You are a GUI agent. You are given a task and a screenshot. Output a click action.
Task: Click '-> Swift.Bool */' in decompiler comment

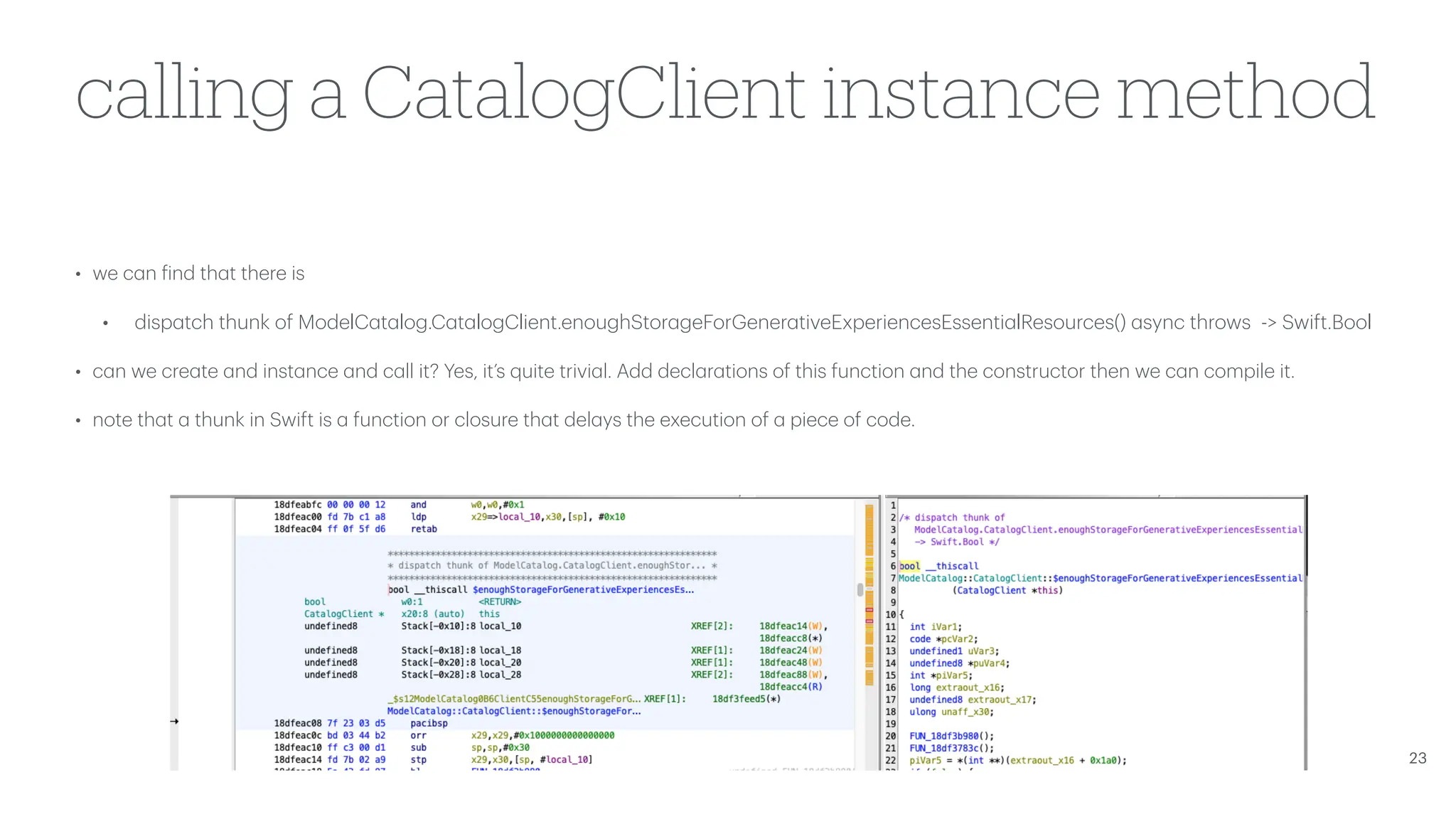(x=957, y=542)
